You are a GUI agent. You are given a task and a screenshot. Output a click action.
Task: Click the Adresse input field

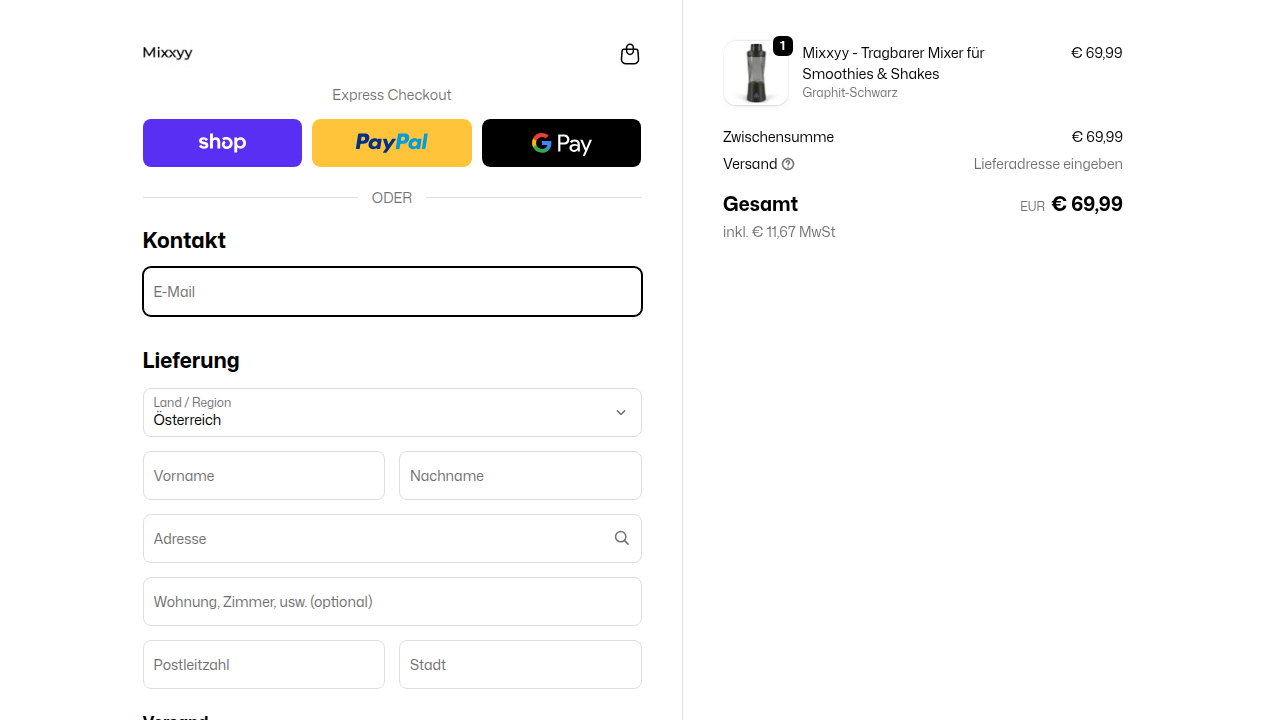[x=392, y=538]
